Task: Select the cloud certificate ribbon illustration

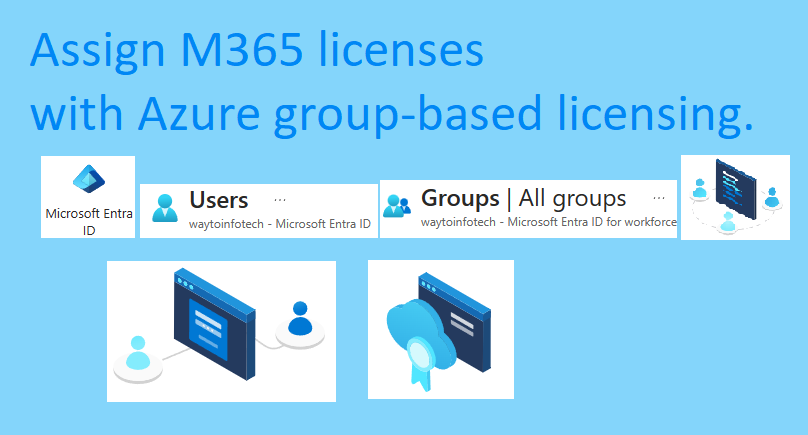Action: coord(441,329)
